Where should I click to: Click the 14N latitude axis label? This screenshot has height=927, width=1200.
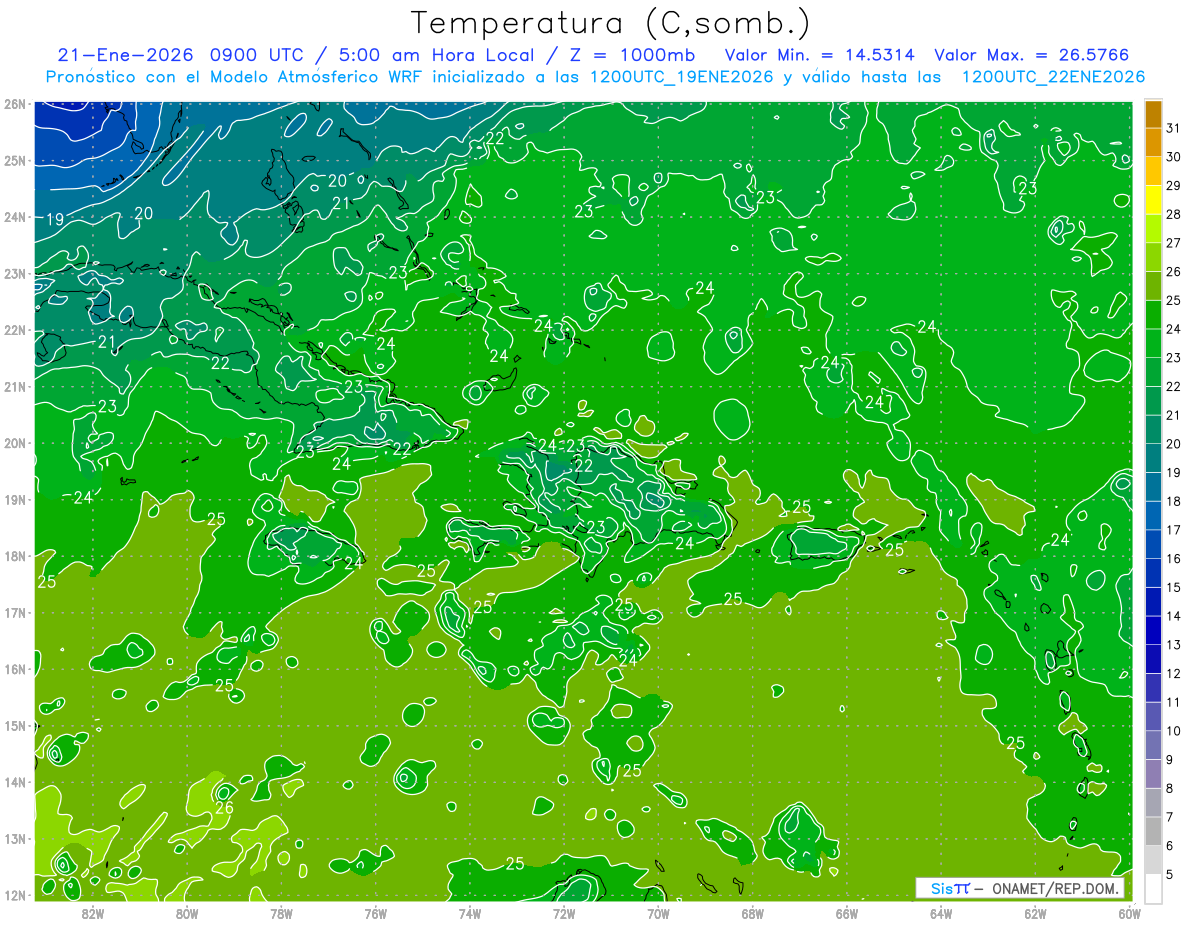tap(15, 782)
